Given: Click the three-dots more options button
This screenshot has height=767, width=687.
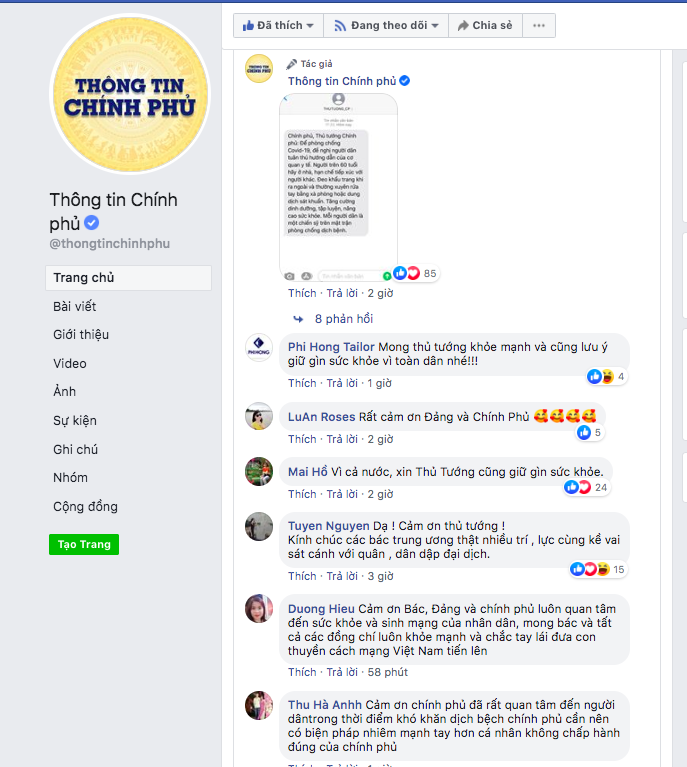Looking at the screenshot, I should coord(539,25).
